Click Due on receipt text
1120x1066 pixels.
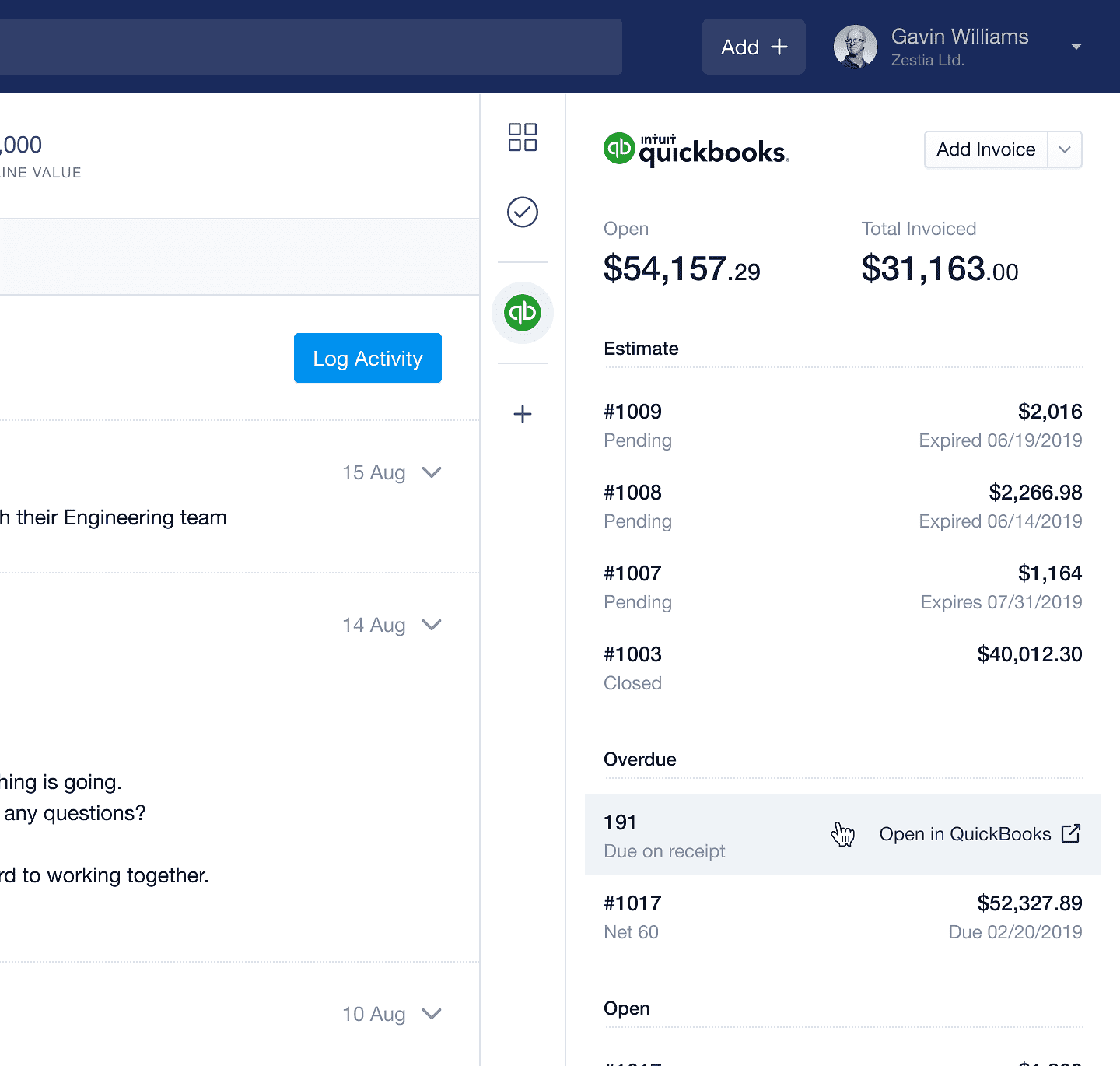[x=664, y=851]
